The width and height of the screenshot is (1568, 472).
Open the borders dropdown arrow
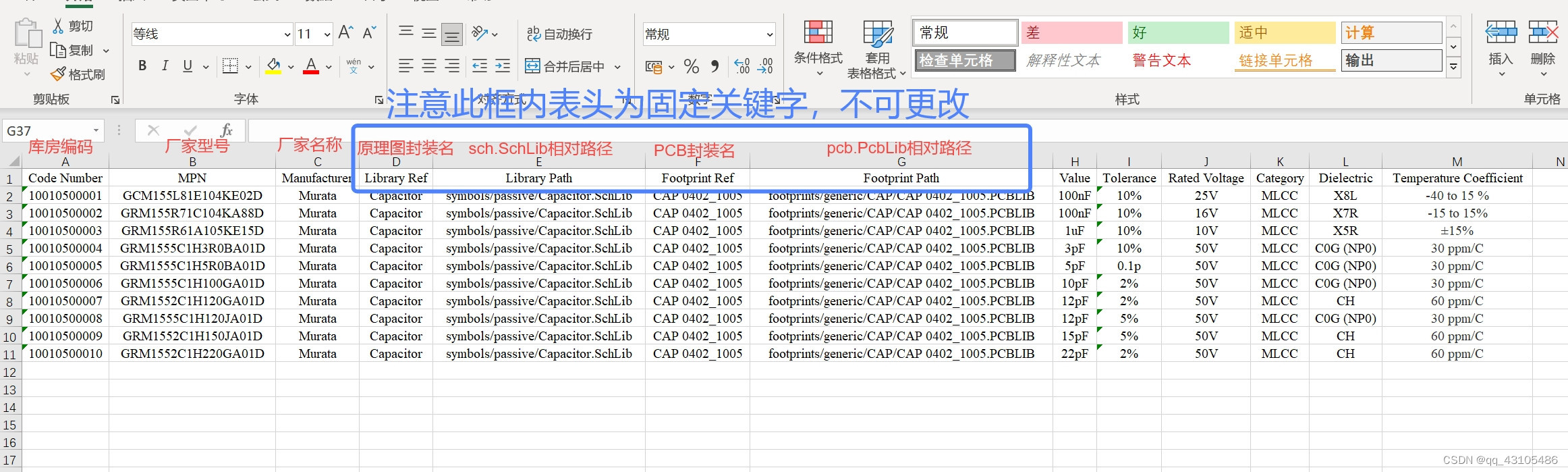248,67
